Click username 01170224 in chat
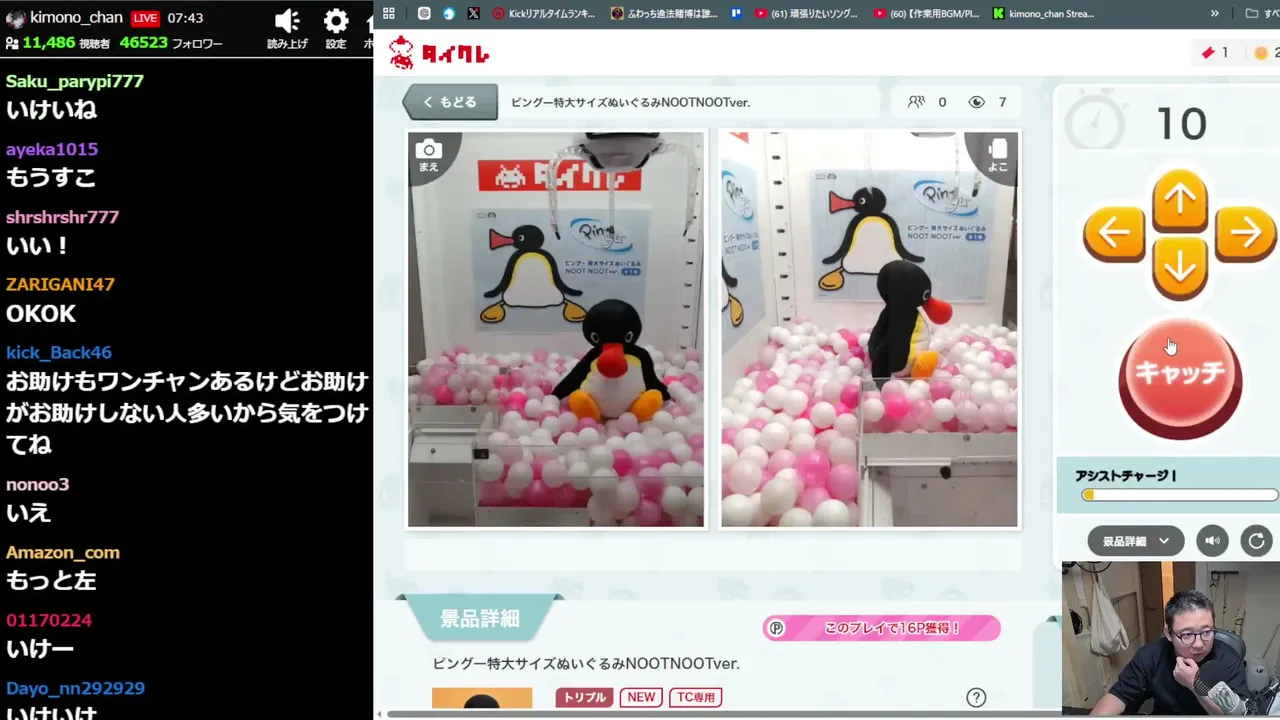Viewport: 1280px width, 720px height. click(49, 620)
